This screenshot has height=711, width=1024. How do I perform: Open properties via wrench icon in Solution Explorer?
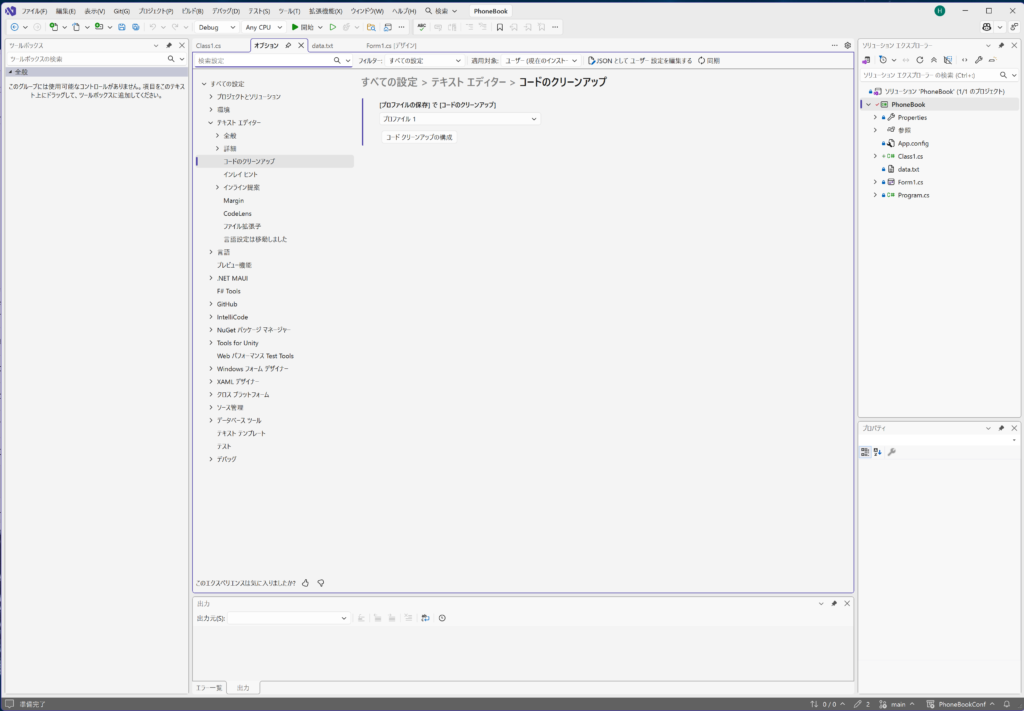pos(978,60)
